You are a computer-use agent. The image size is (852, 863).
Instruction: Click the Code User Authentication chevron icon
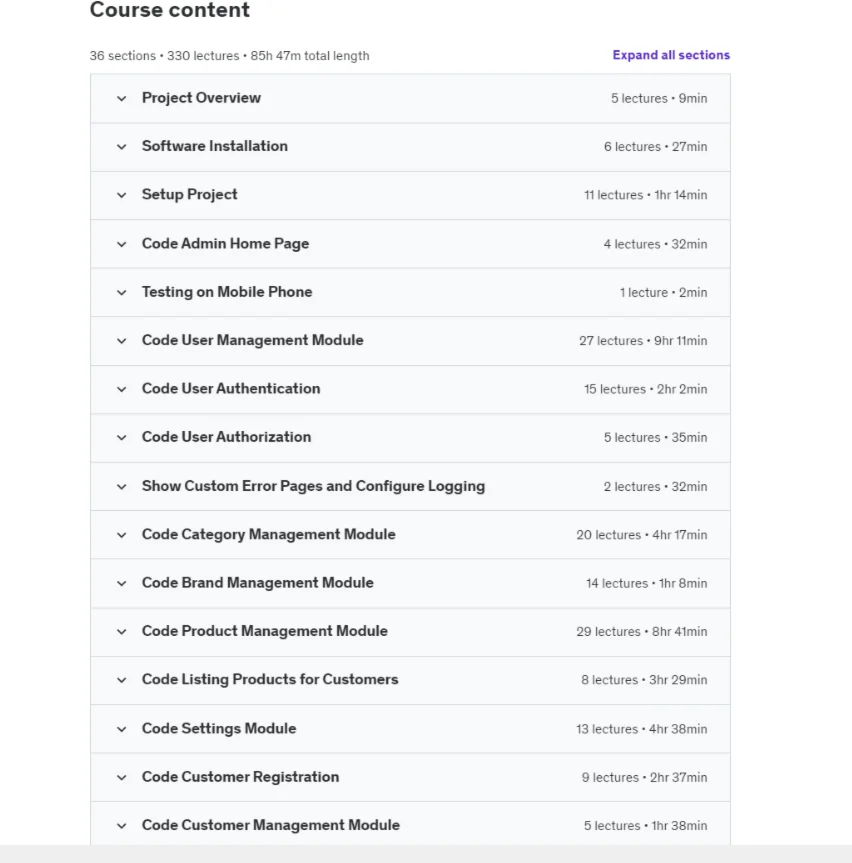pyautogui.click(x=122, y=389)
